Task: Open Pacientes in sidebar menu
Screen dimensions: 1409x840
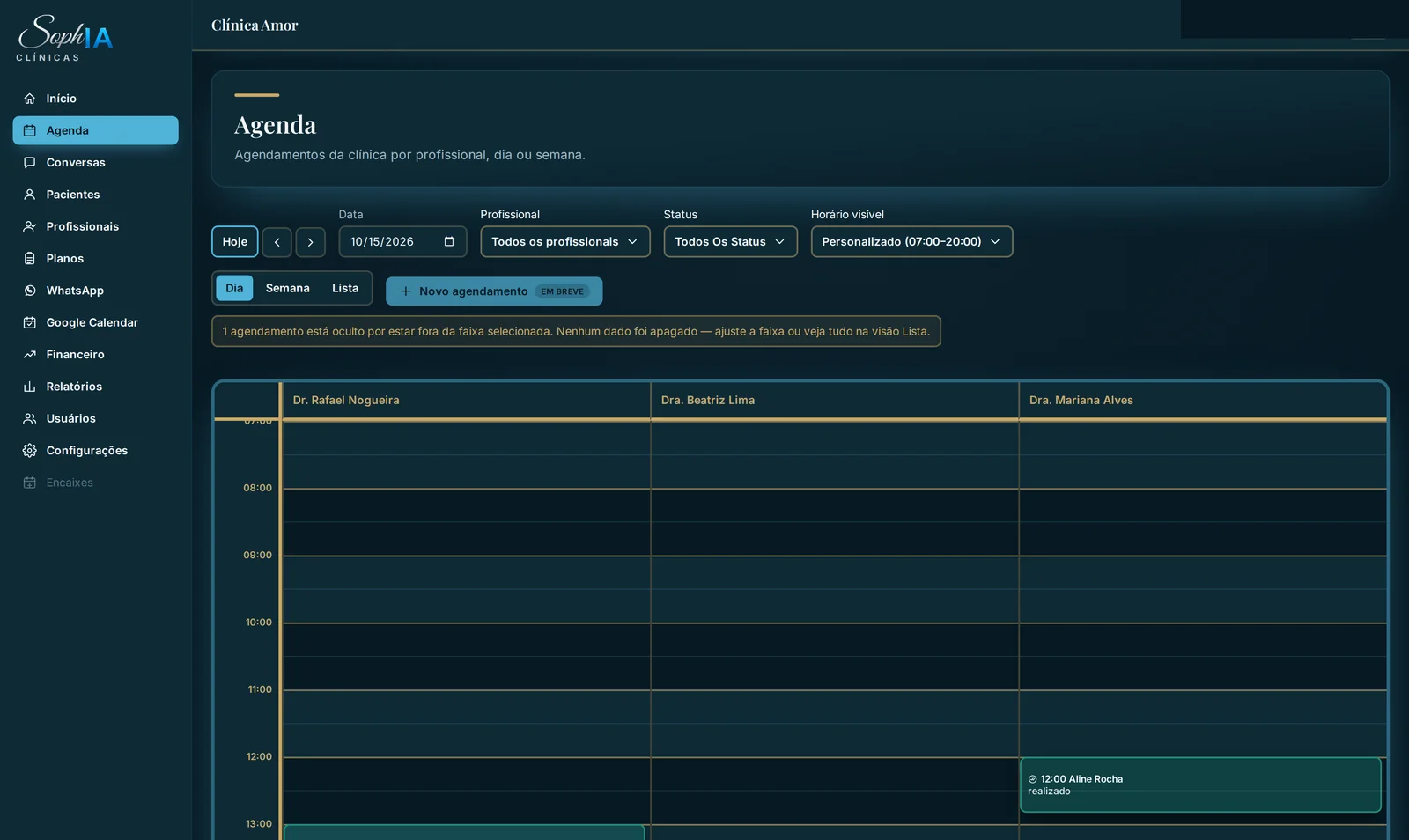Action: pos(96,195)
